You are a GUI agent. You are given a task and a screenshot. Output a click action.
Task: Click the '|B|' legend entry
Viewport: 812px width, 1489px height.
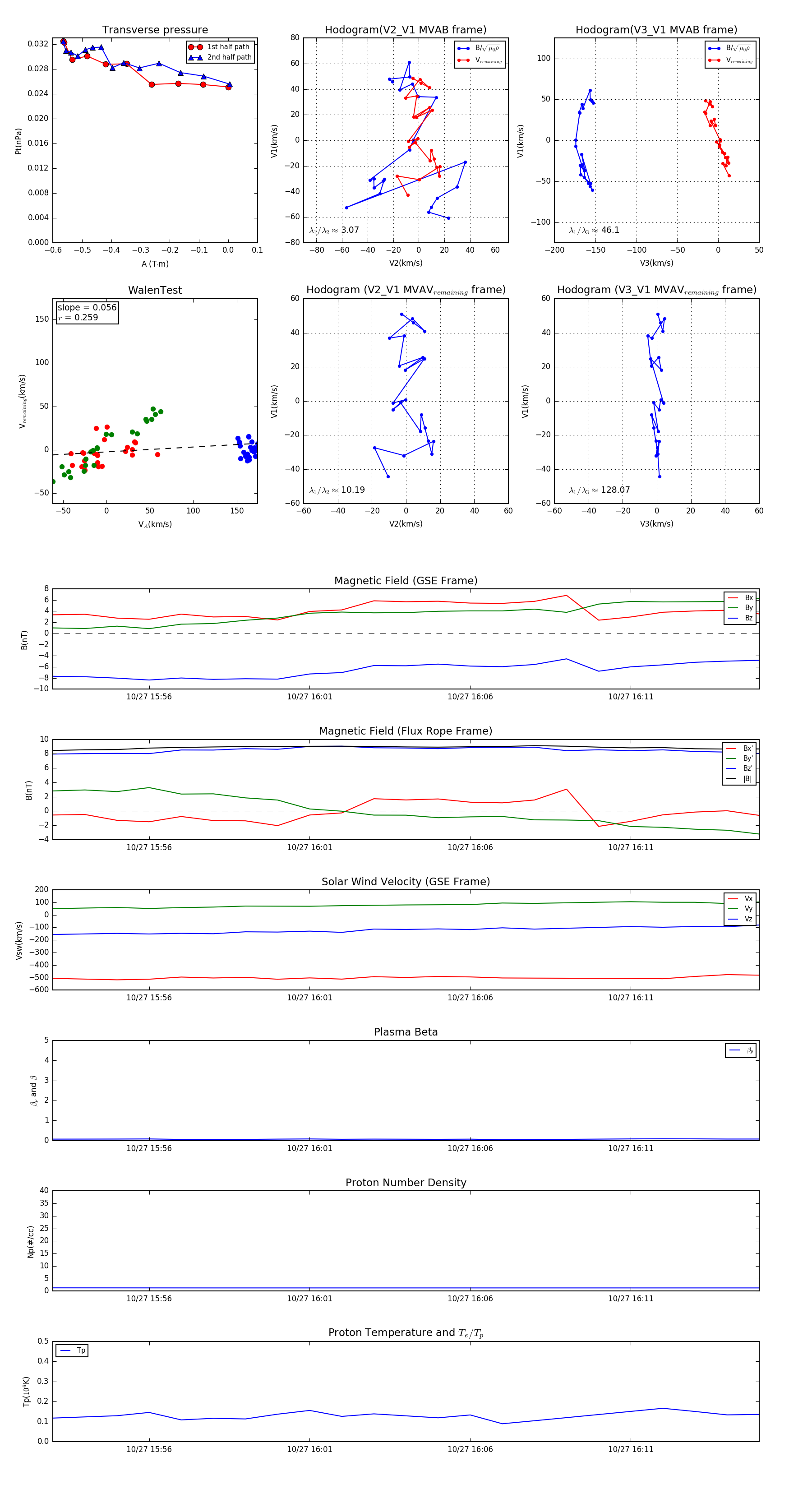(739, 779)
